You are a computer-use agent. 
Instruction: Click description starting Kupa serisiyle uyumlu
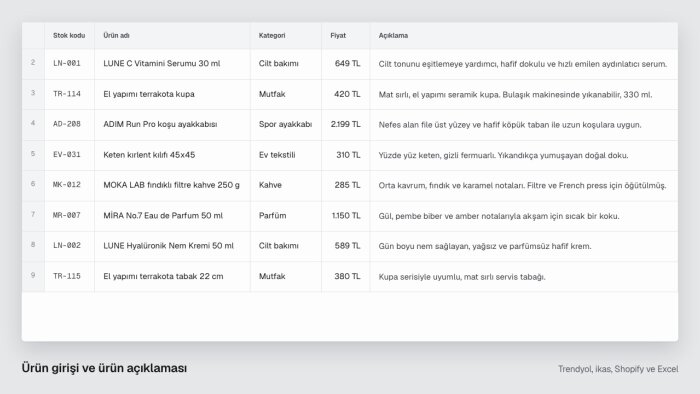point(524,276)
